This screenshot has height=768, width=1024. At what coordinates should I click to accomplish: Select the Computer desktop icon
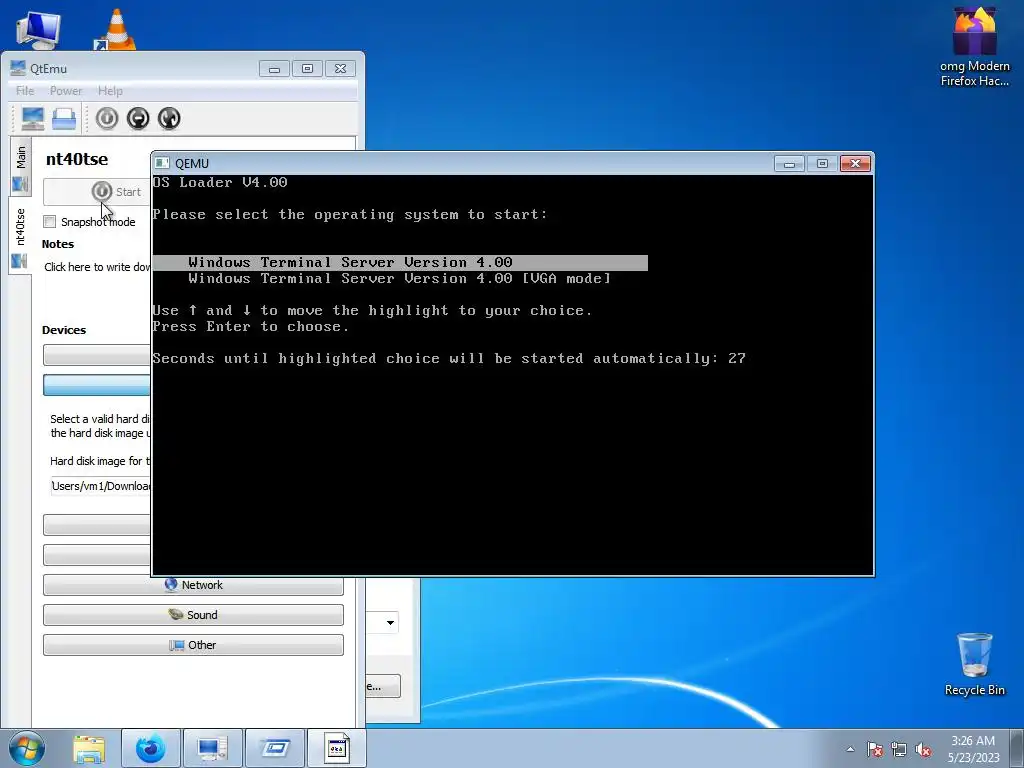[x=38, y=29]
